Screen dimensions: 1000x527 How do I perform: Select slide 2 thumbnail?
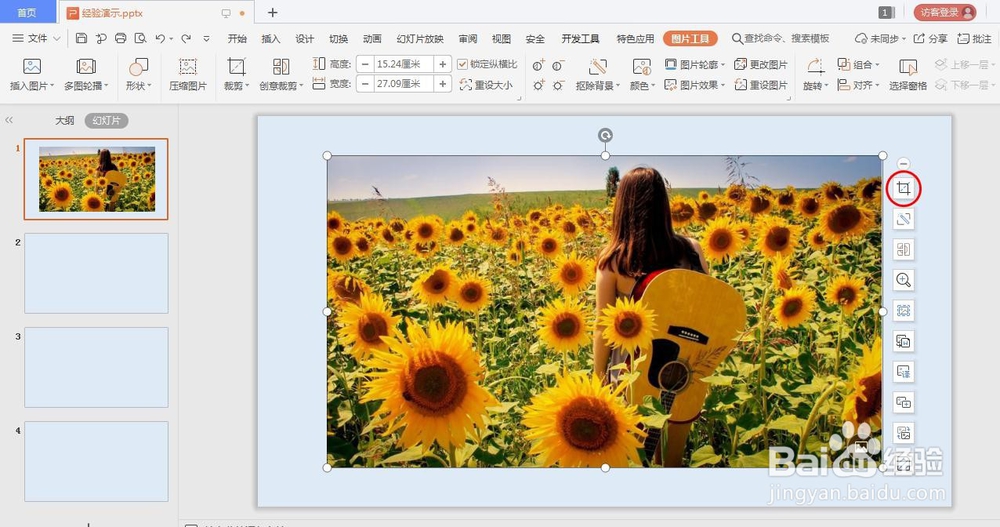(x=96, y=273)
